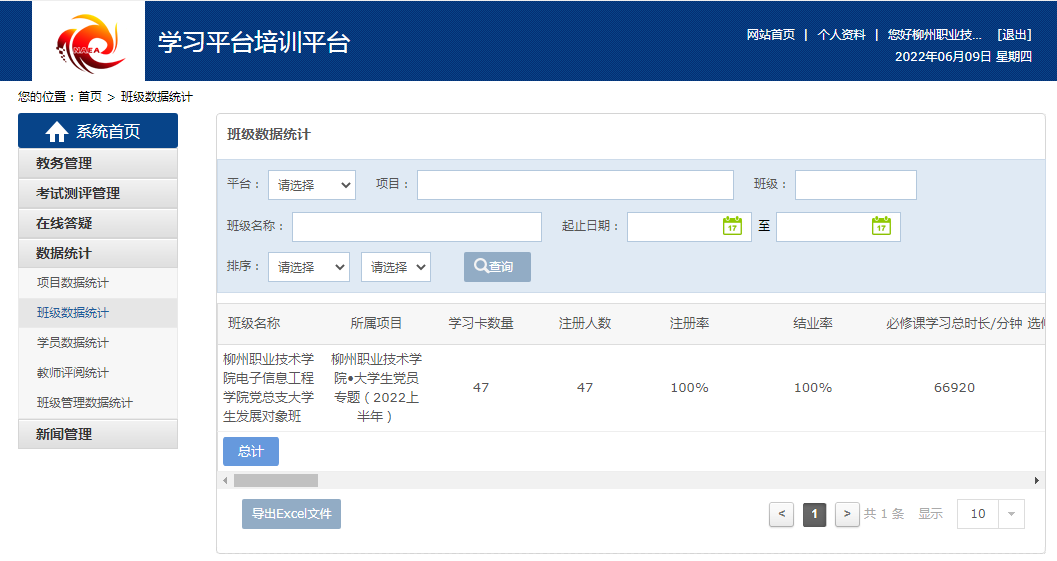Screen dimensions: 1057x561
Task: Click the platform logo in header
Action: 89,42
